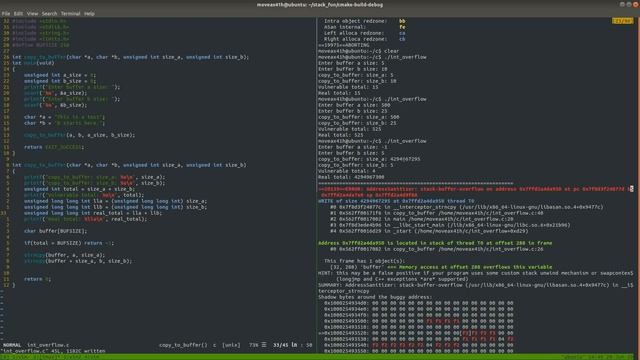The image size is (640, 360).
Task: Place cursor on 'char *b =' string line
Action: (64, 123)
